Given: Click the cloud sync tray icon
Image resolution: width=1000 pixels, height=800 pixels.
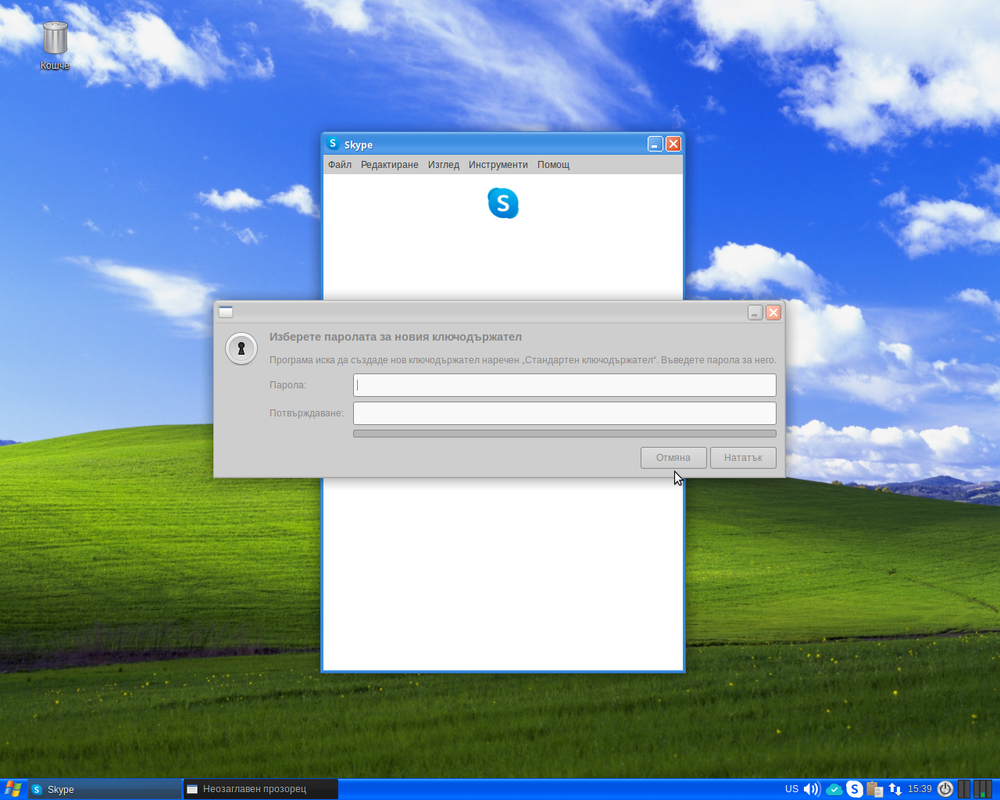Looking at the screenshot, I should [834, 789].
